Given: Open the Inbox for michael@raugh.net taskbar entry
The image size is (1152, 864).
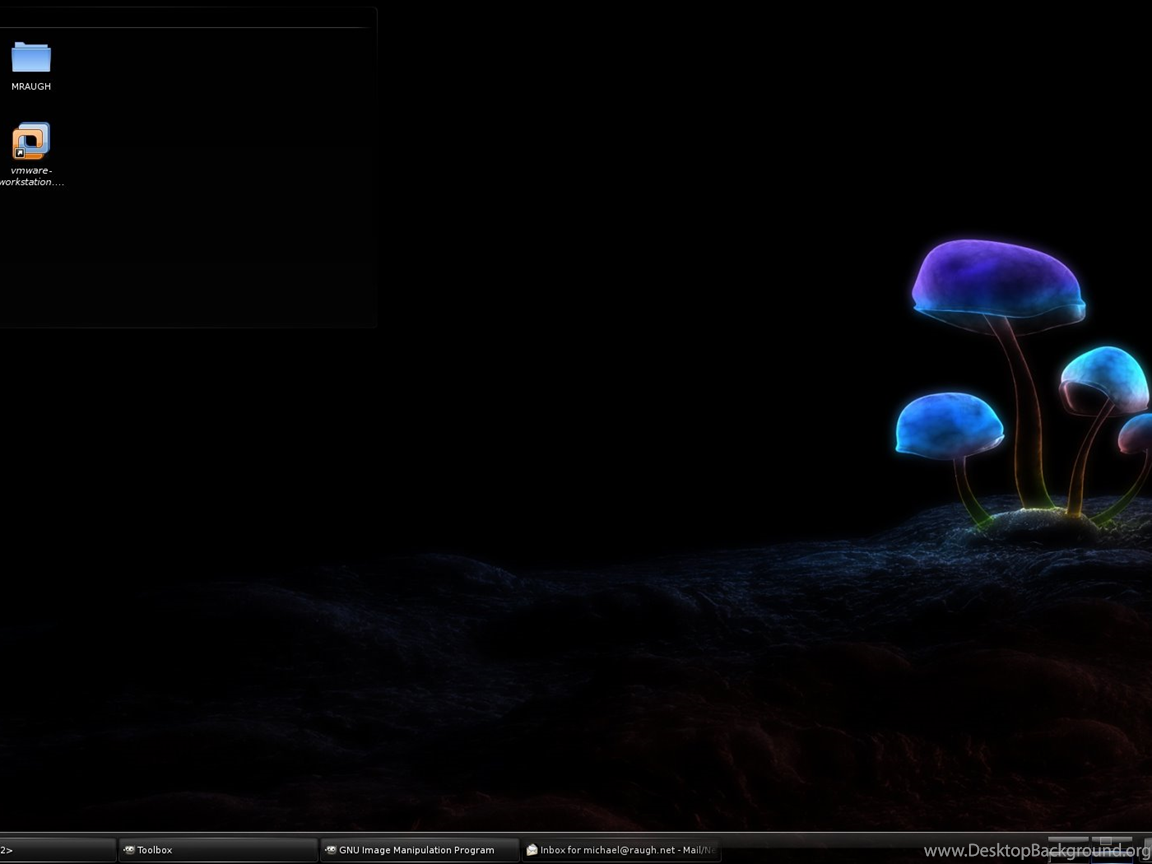Looking at the screenshot, I should tap(622, 850).
